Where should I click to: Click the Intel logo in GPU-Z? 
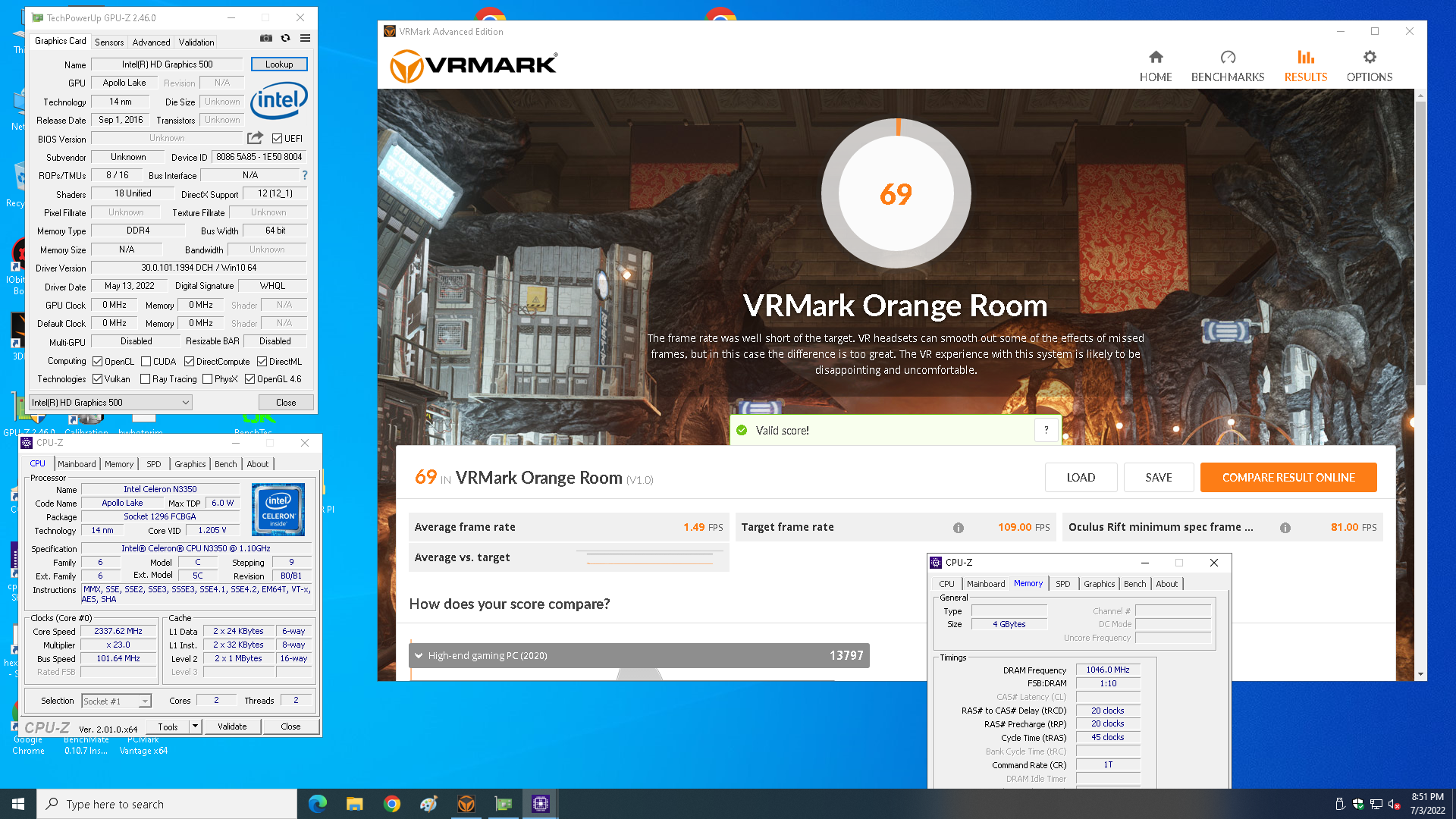[x=278, y=101]
